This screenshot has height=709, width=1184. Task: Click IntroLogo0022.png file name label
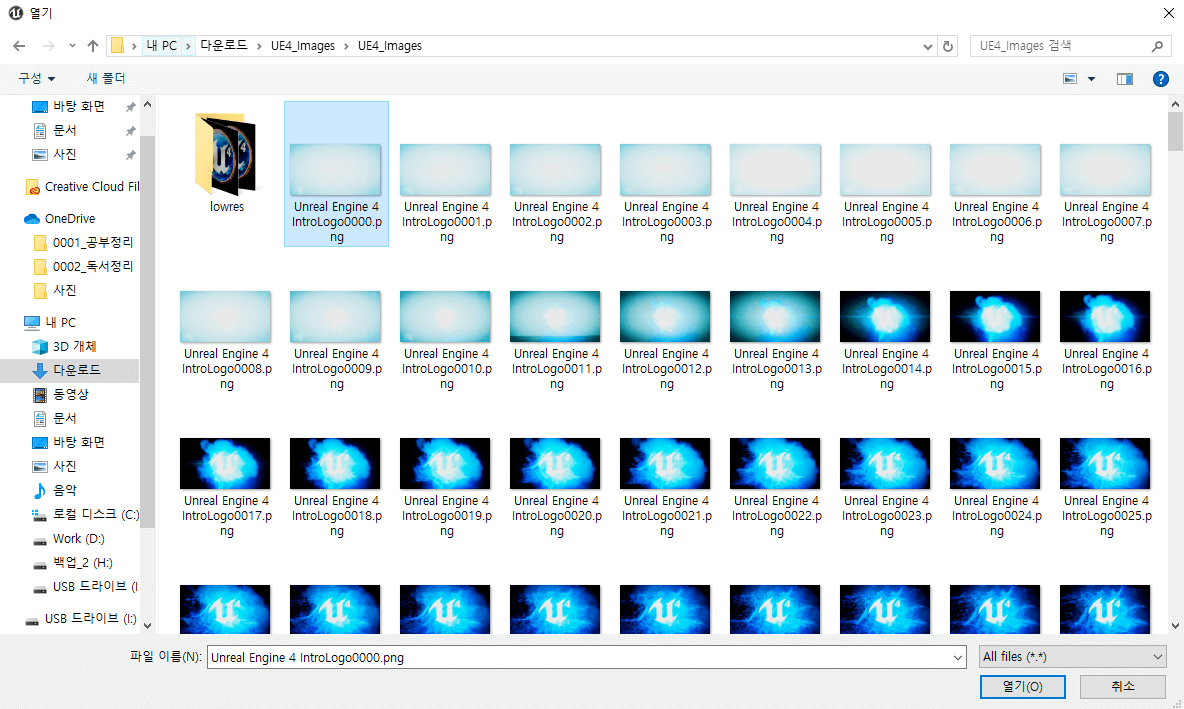tap(776, 516)
